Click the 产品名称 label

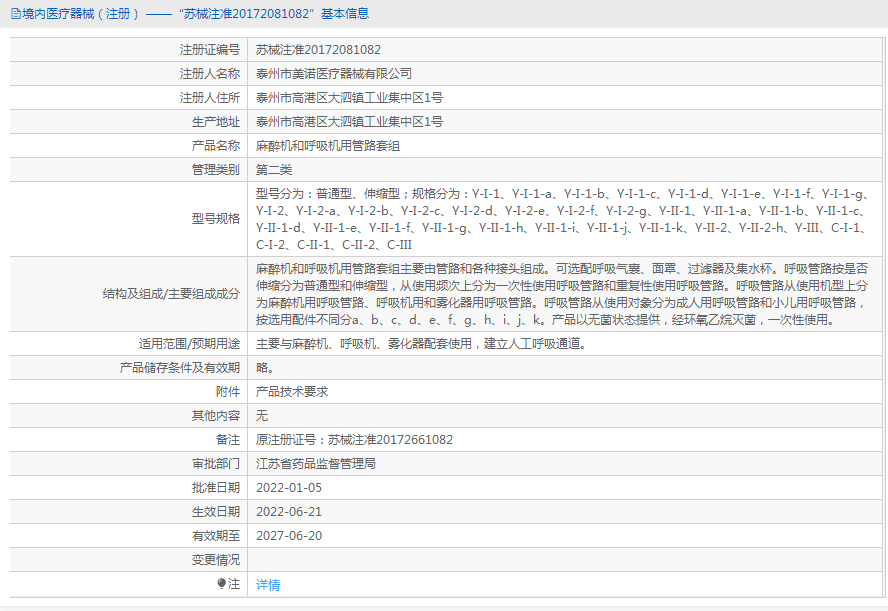pos(216,146)
